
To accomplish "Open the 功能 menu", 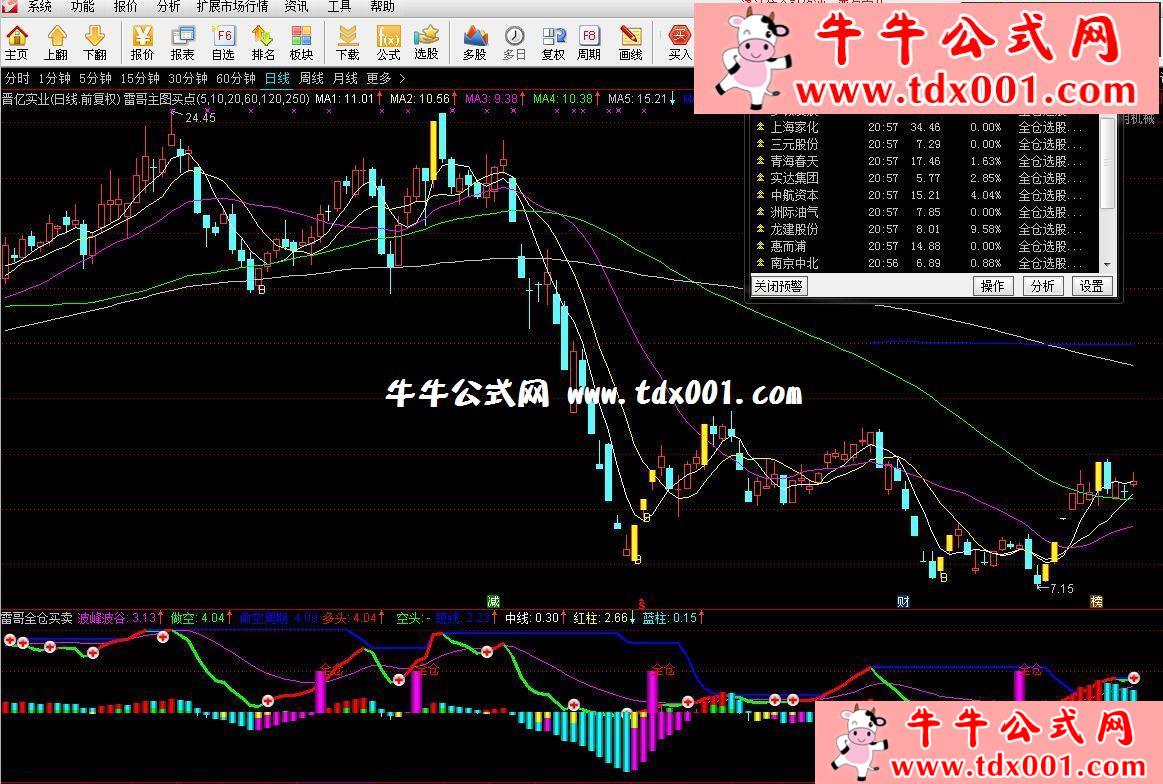I will pyautogui.click(x=82, y=7).
